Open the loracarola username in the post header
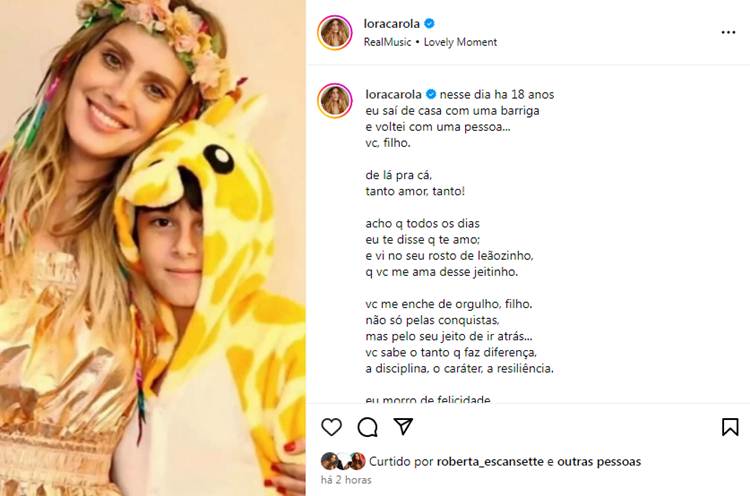Screen dimensions: 750x496 coord(389,23)
